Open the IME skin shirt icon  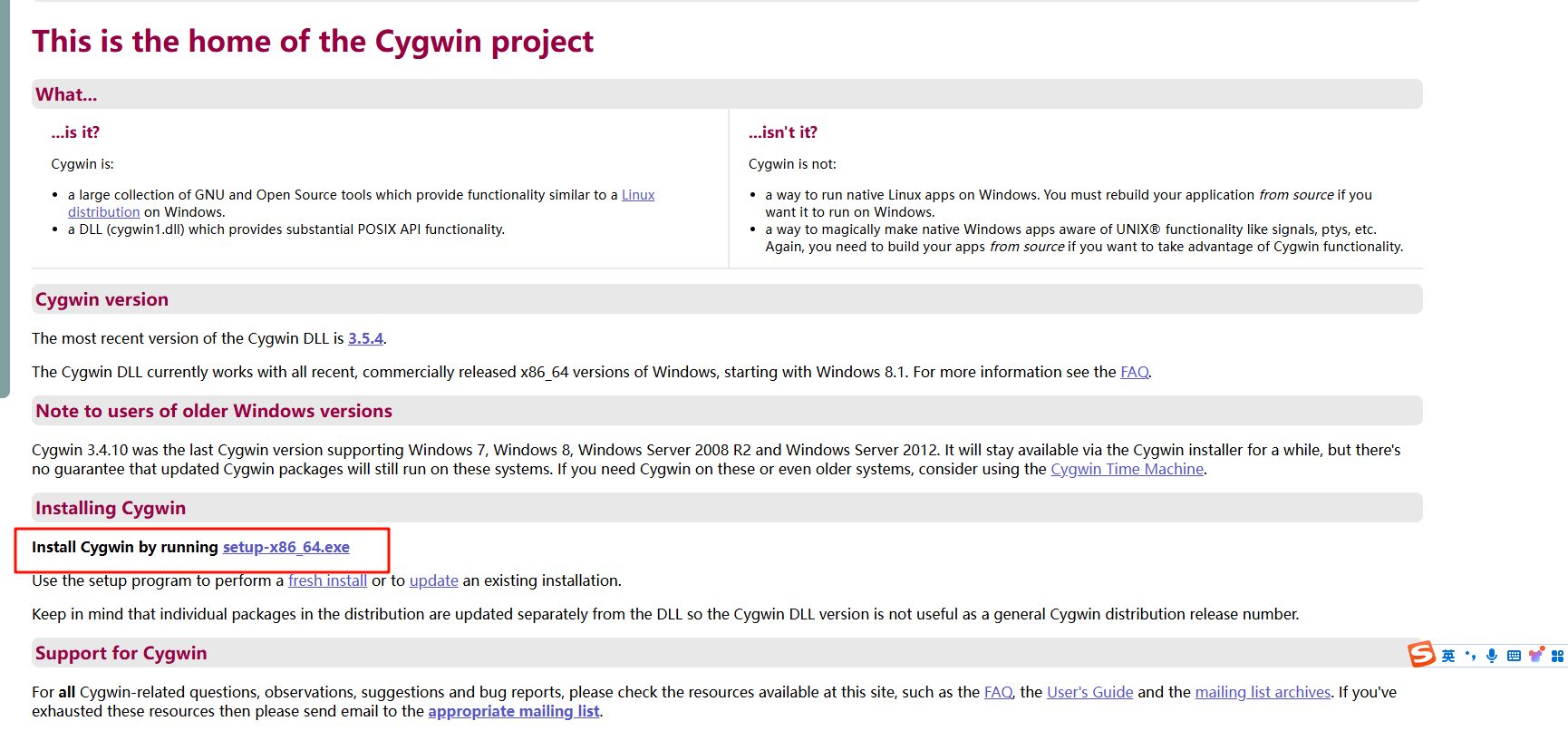(x=1536, y=655)
